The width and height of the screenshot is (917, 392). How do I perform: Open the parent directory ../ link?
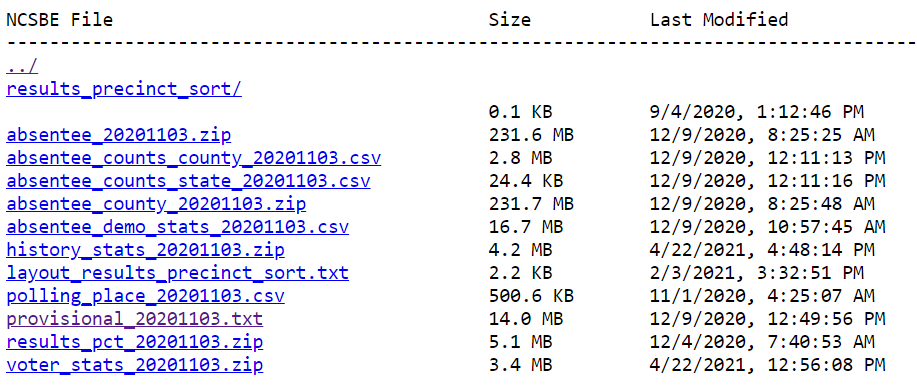coord(22,67)
